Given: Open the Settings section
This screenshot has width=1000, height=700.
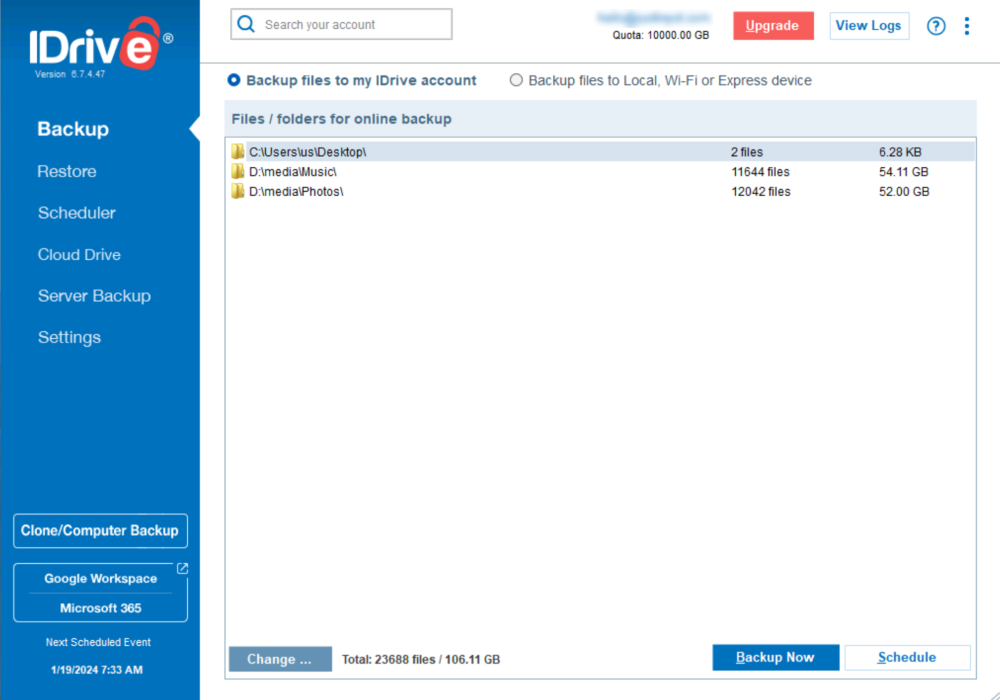Looking at the screenshot, I should coord(69,337).
